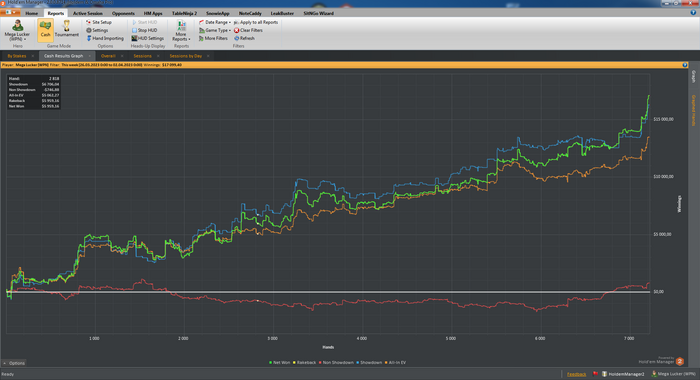
Task: Toggle the Showdown color swatch in legend
Action: 358,363
